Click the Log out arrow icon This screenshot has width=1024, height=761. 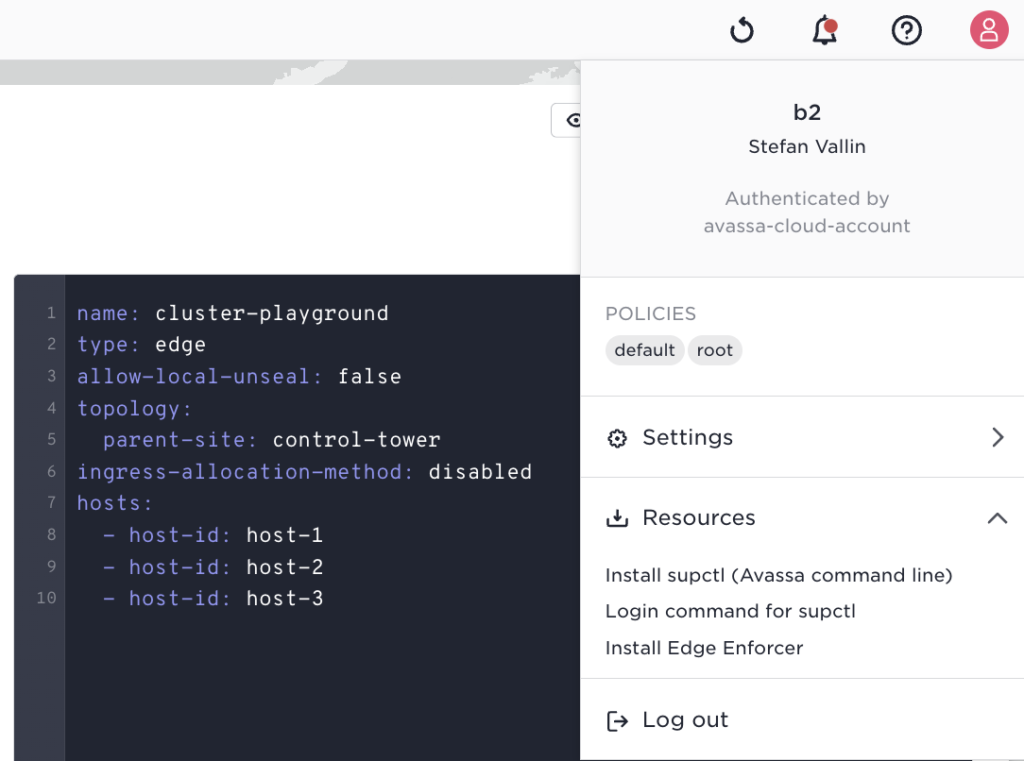[617, 721]
